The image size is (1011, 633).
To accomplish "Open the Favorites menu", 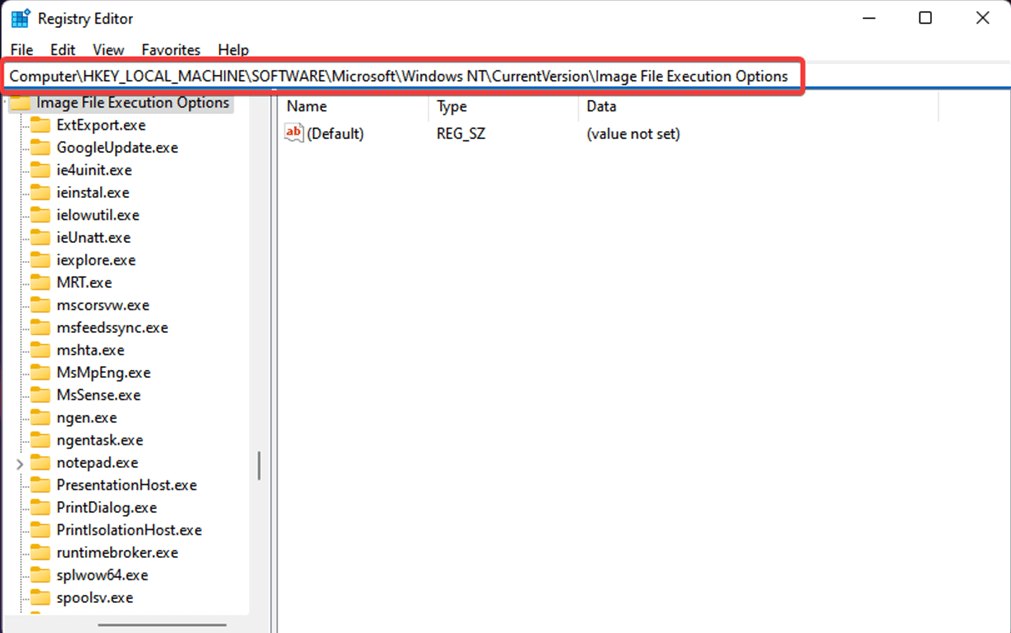I will 171,50.
